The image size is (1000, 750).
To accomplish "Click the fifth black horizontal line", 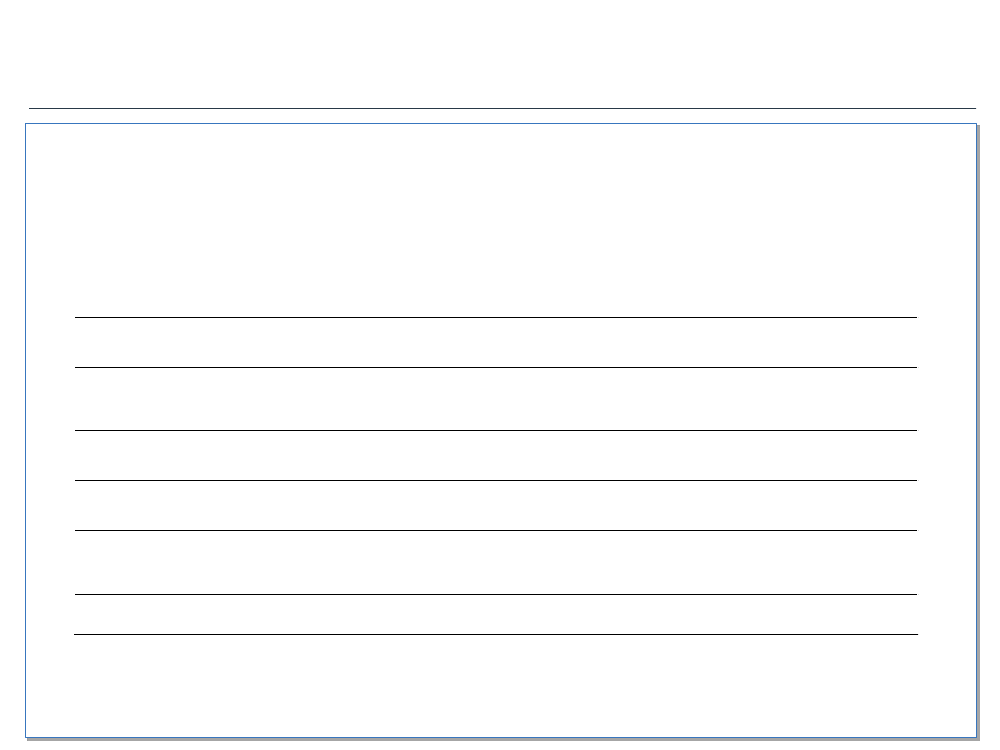I will coord(496,530).
